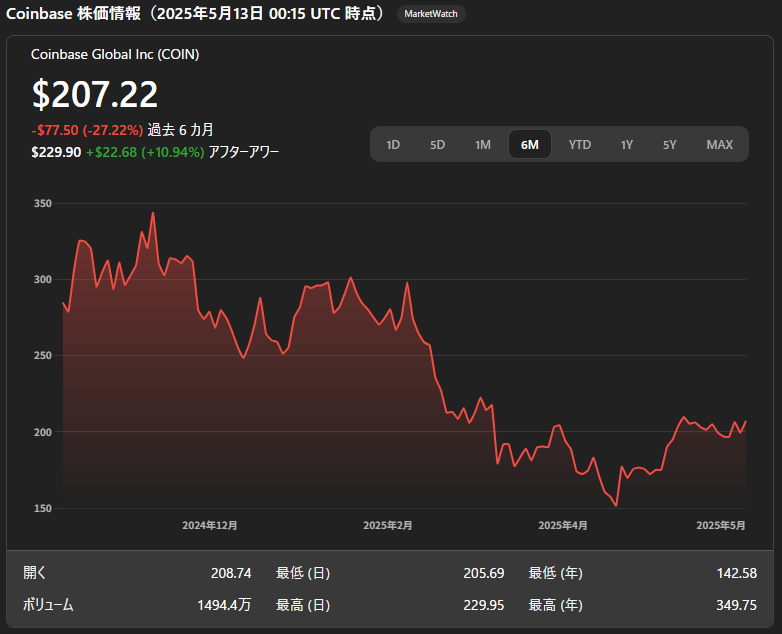Click the +$22.68 (+10.94%) after-hours change
This screenshot has width=782, height=634.
tap(145, 152)
